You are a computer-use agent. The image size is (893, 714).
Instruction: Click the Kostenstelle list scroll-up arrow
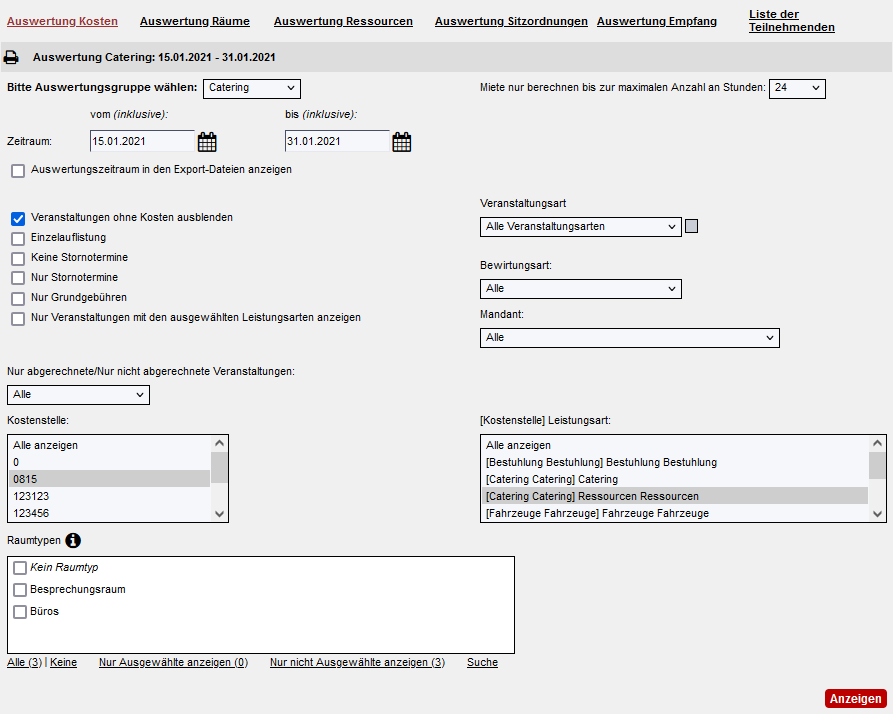[219, 443]
